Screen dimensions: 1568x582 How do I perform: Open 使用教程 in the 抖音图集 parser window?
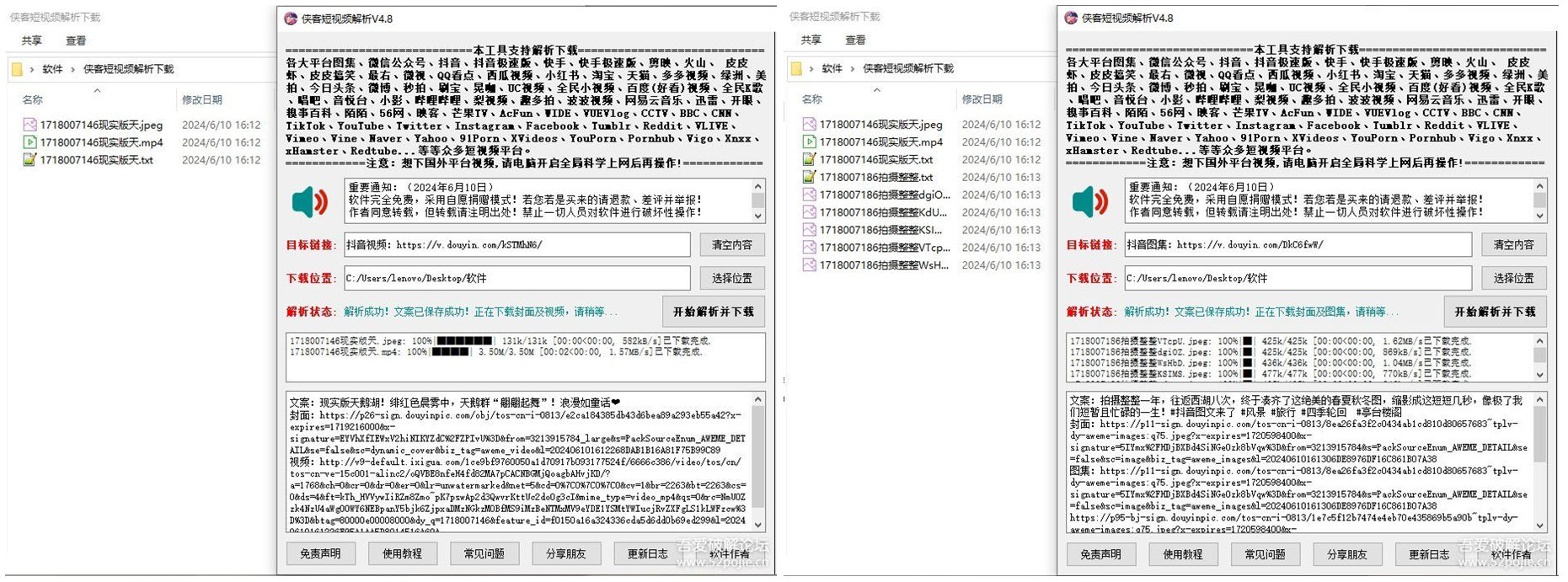click(1183, 554)
